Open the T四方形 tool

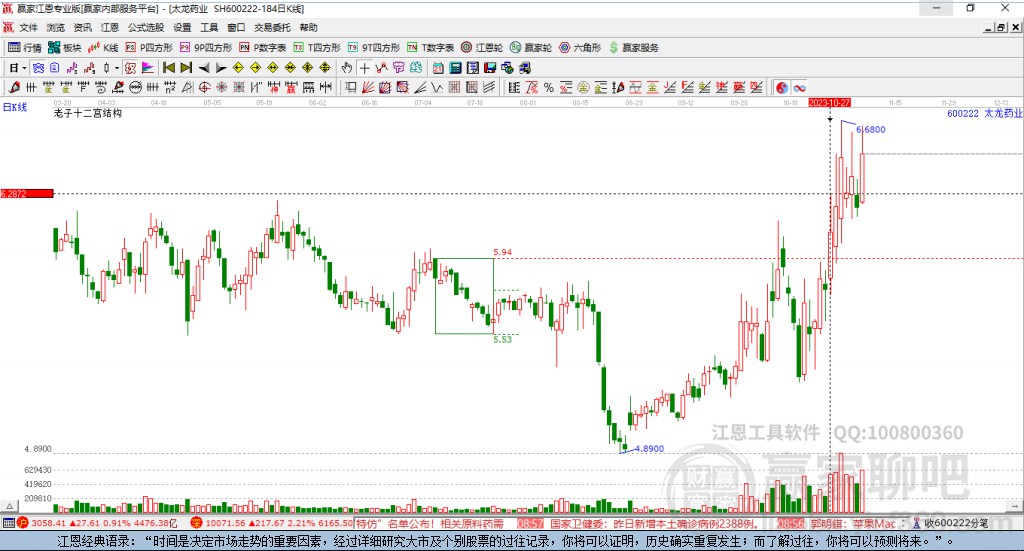[x=317, y=48]
